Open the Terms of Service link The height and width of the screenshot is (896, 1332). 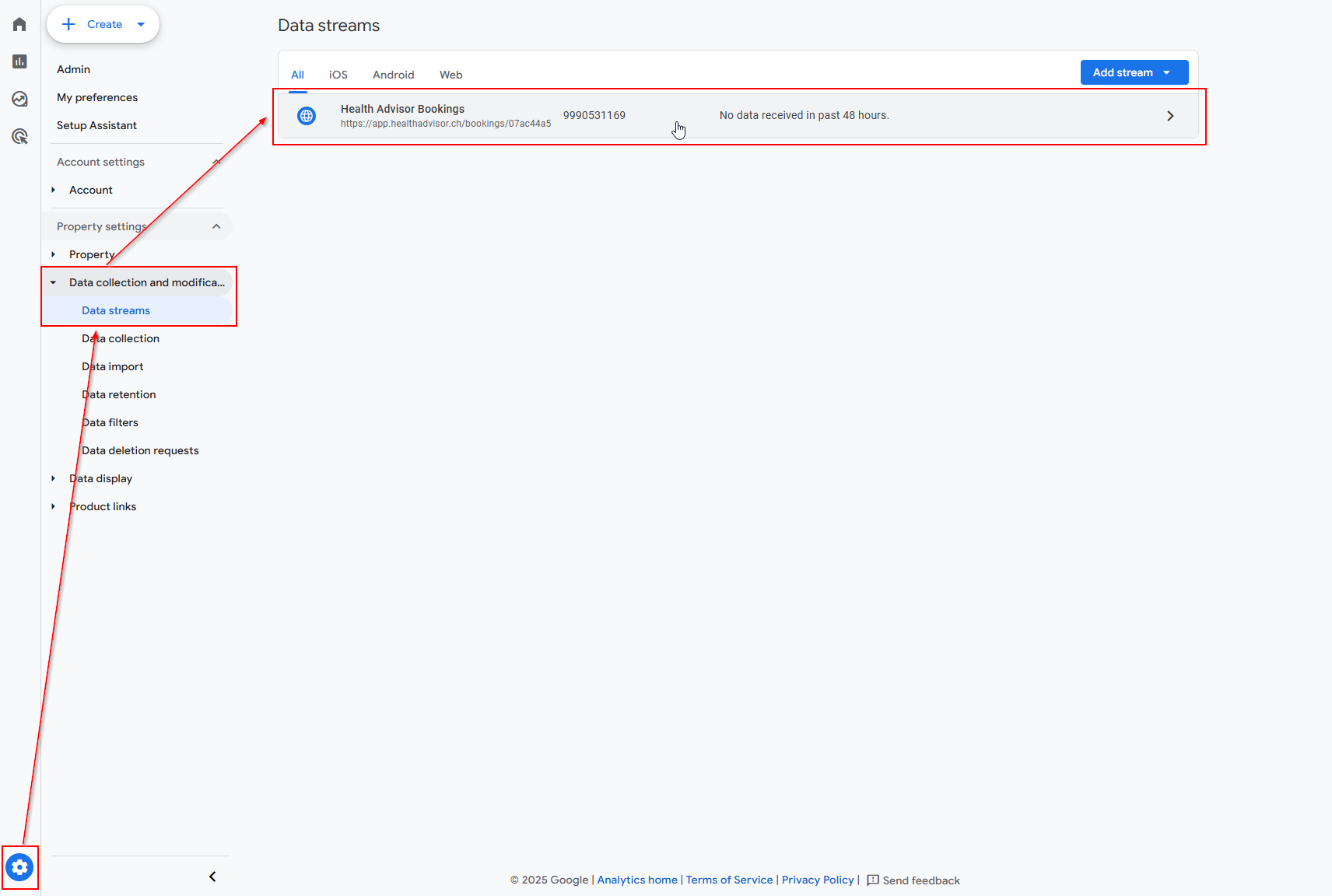729,880
